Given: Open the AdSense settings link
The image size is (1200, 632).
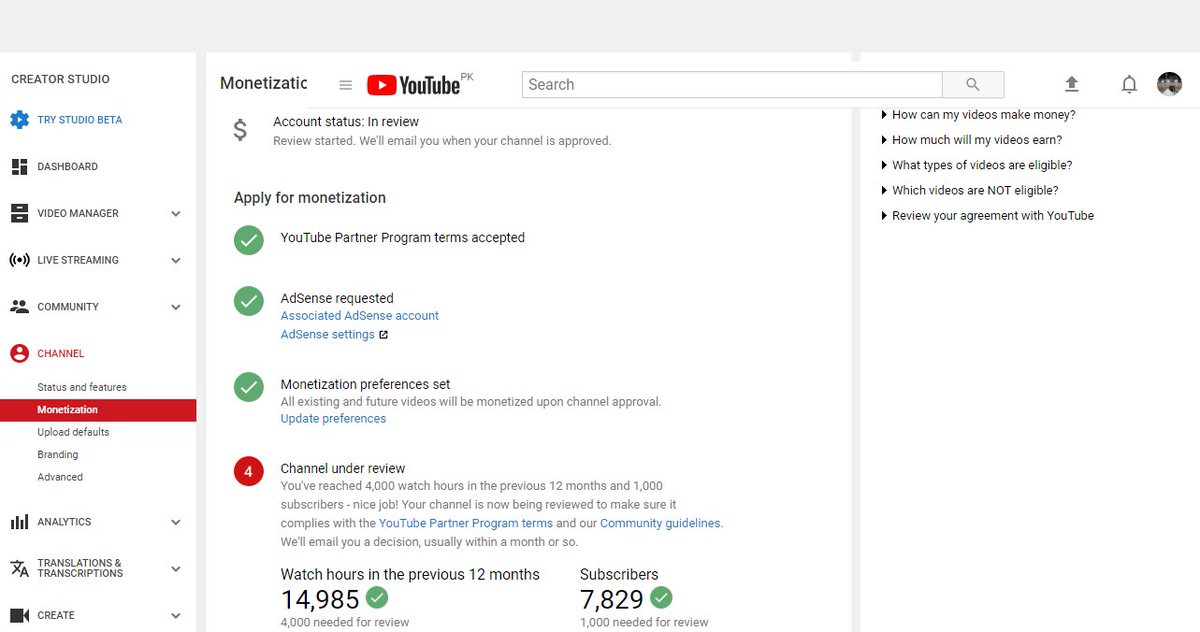Looking at the screenshot, I should pyautogui.click(x=328, y=335).
